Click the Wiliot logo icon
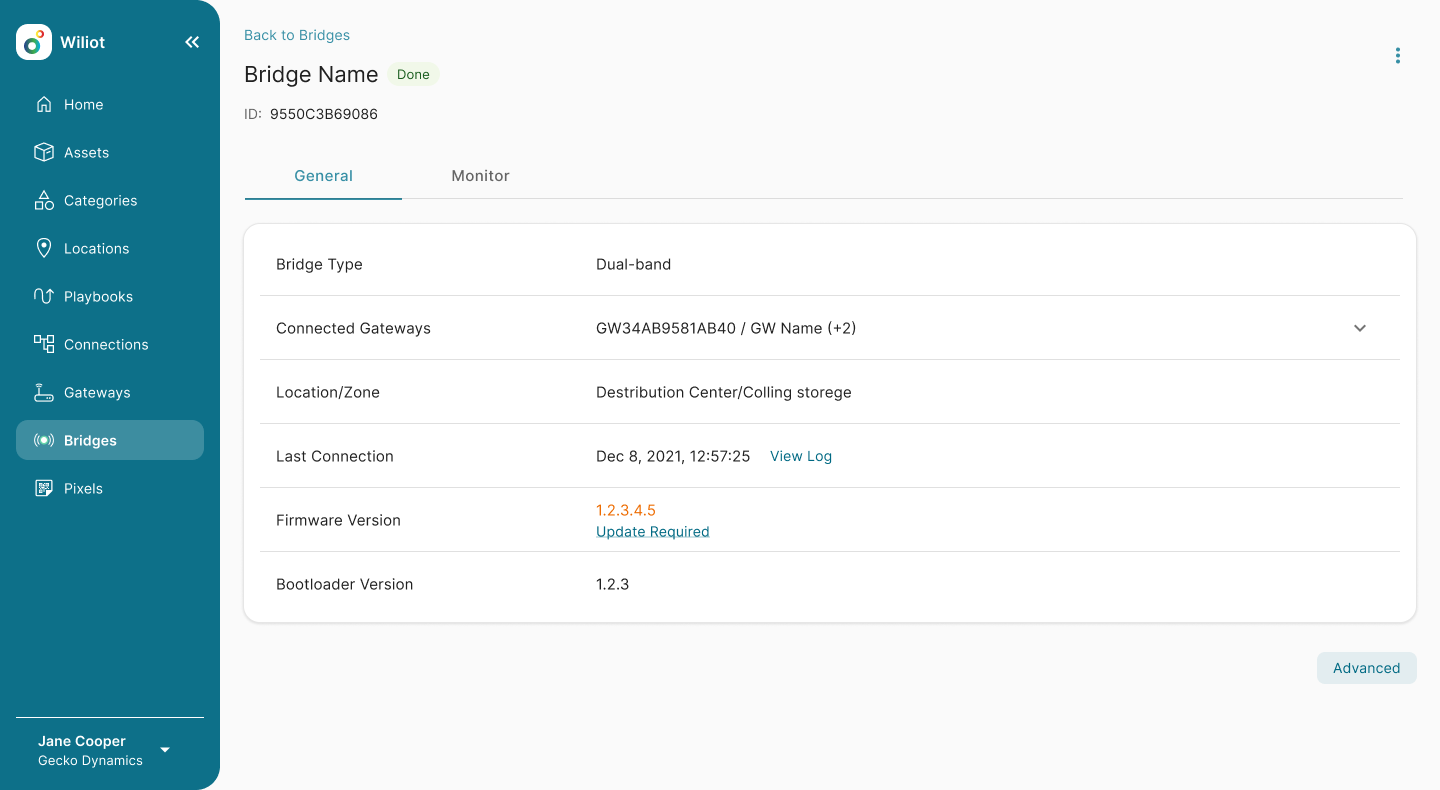Image resolution: width=1440 pixels, height=790 pixels. [34, 42]
